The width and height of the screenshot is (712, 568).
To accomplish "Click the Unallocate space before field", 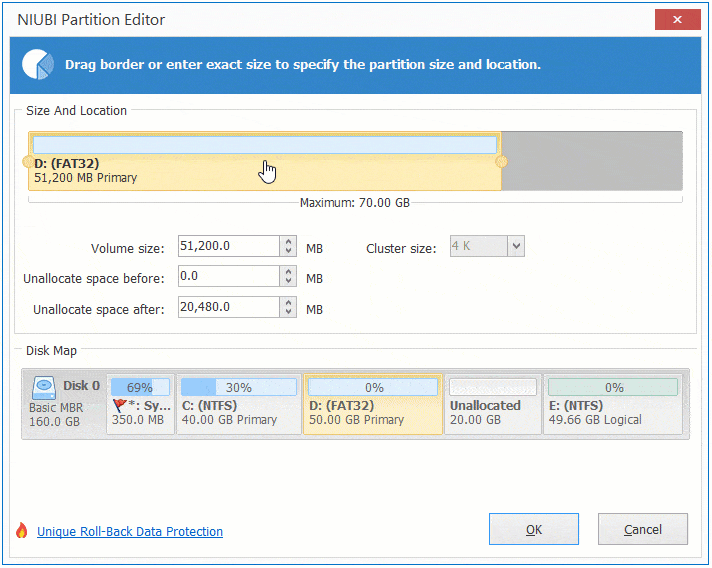I will (227, 277).
